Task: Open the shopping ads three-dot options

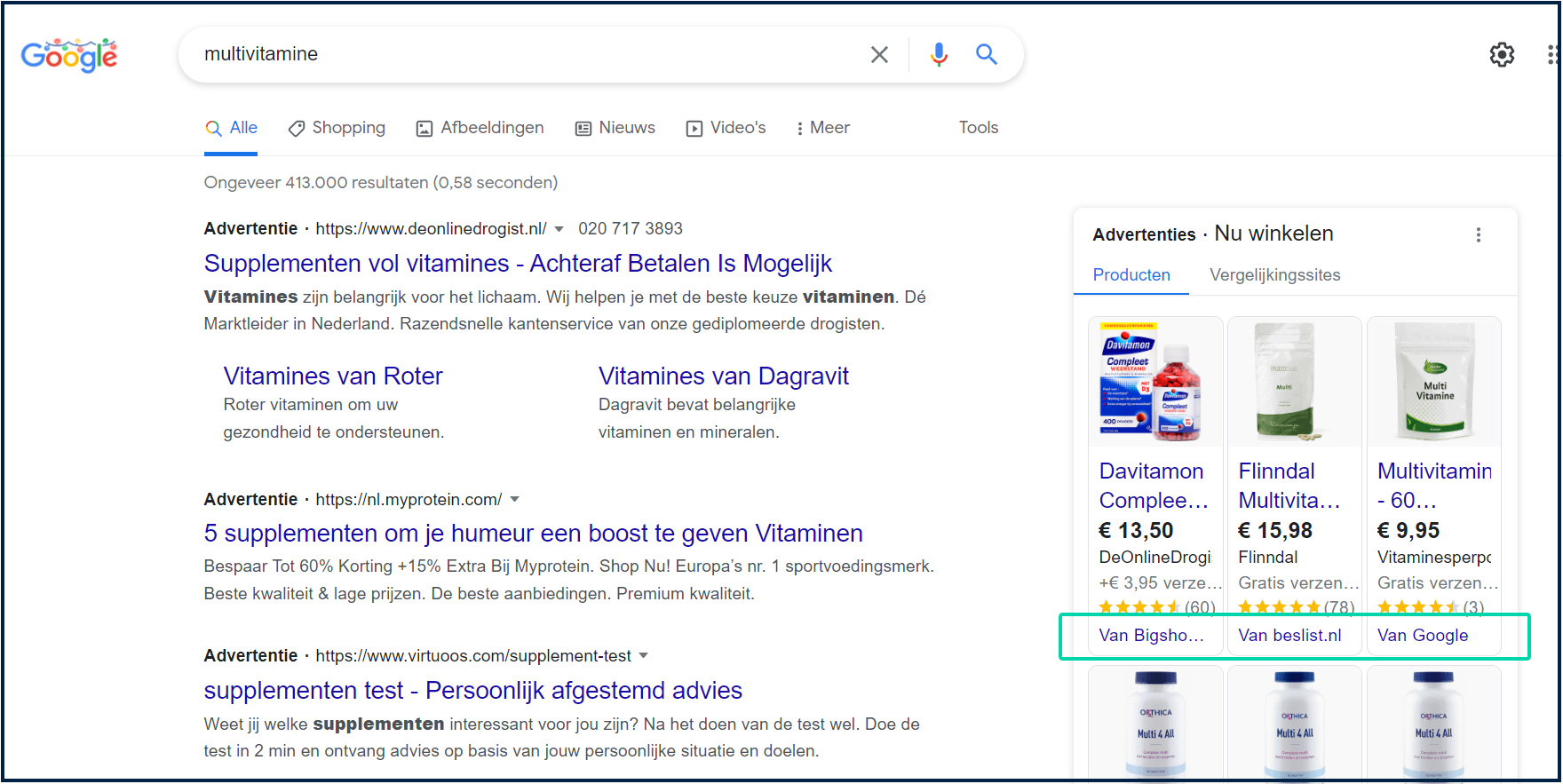Action: (1478, 234)
